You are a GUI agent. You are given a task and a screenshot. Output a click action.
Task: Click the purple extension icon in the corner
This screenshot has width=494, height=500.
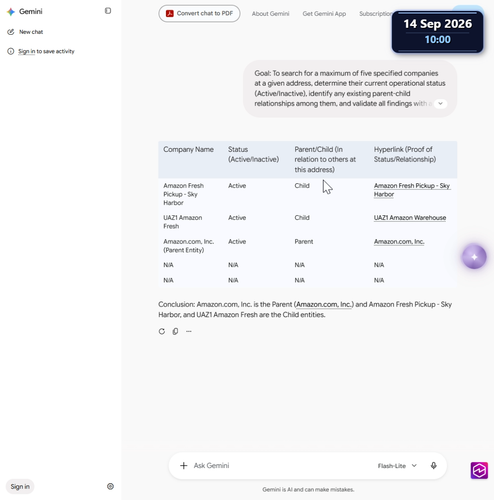click(479, 470)
